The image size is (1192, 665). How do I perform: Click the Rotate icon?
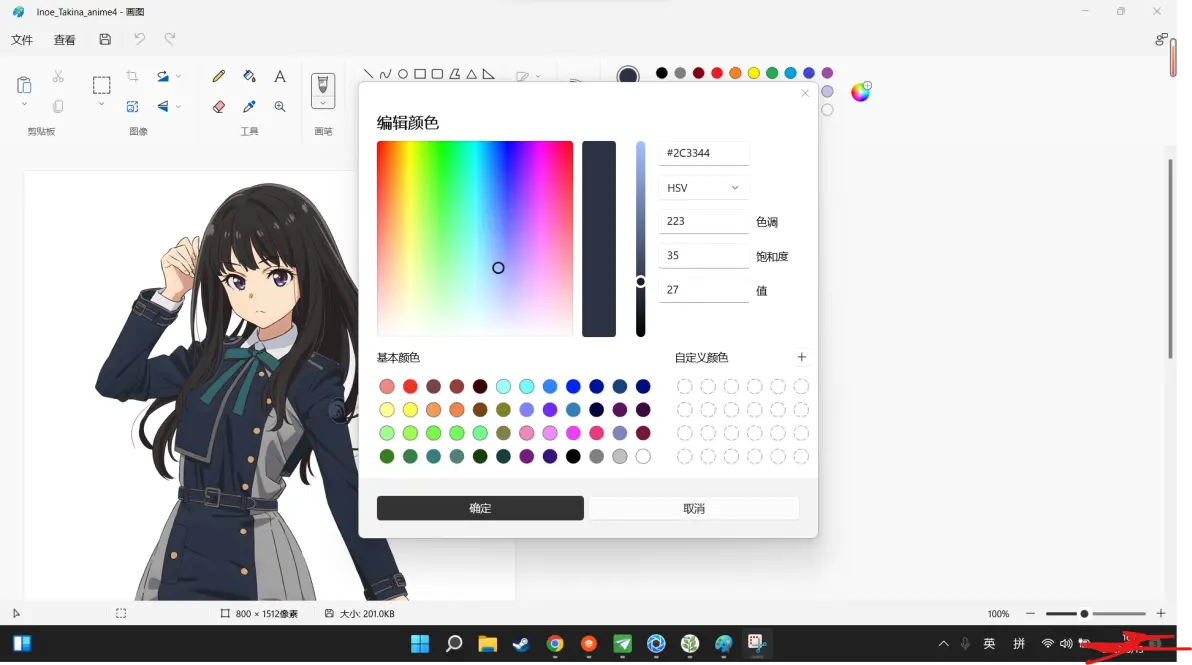[x=163, y=76]
